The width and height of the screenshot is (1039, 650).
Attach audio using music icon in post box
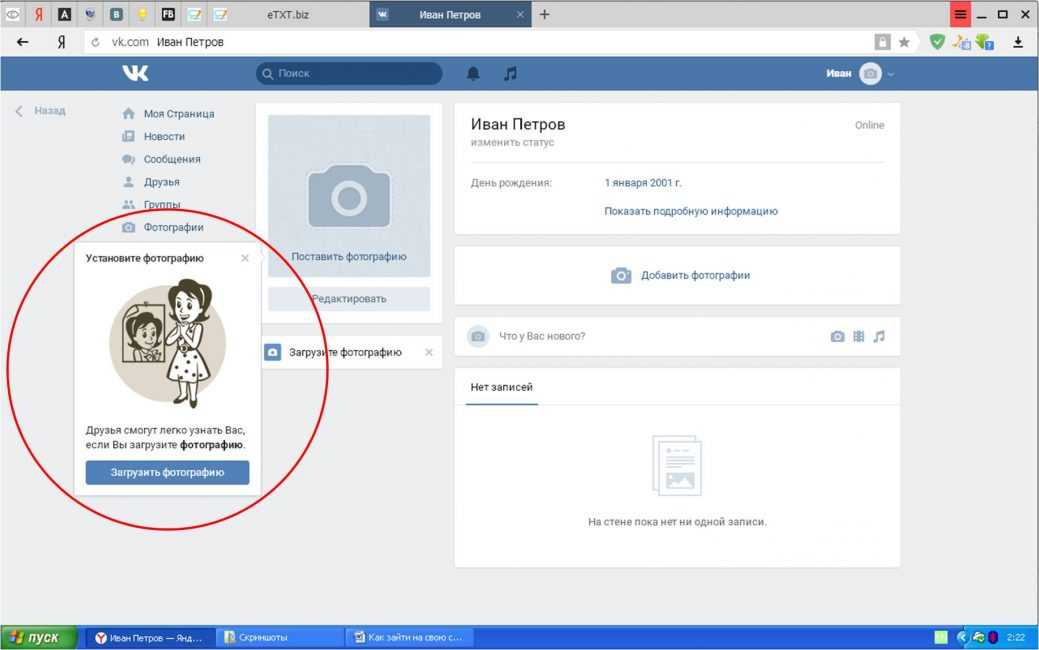[879, 336]
